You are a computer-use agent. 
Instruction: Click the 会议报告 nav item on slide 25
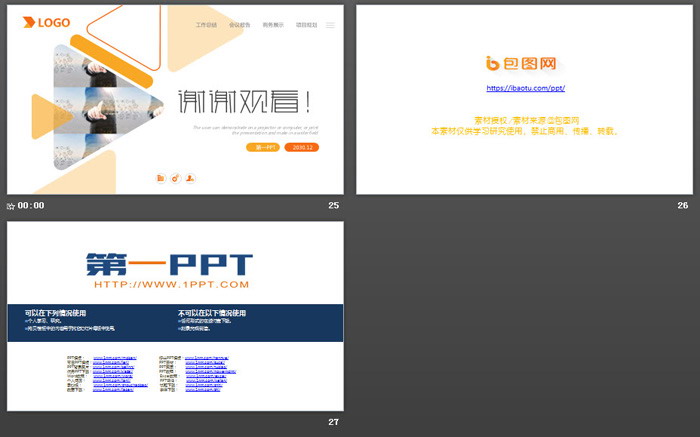coord(240,25)
